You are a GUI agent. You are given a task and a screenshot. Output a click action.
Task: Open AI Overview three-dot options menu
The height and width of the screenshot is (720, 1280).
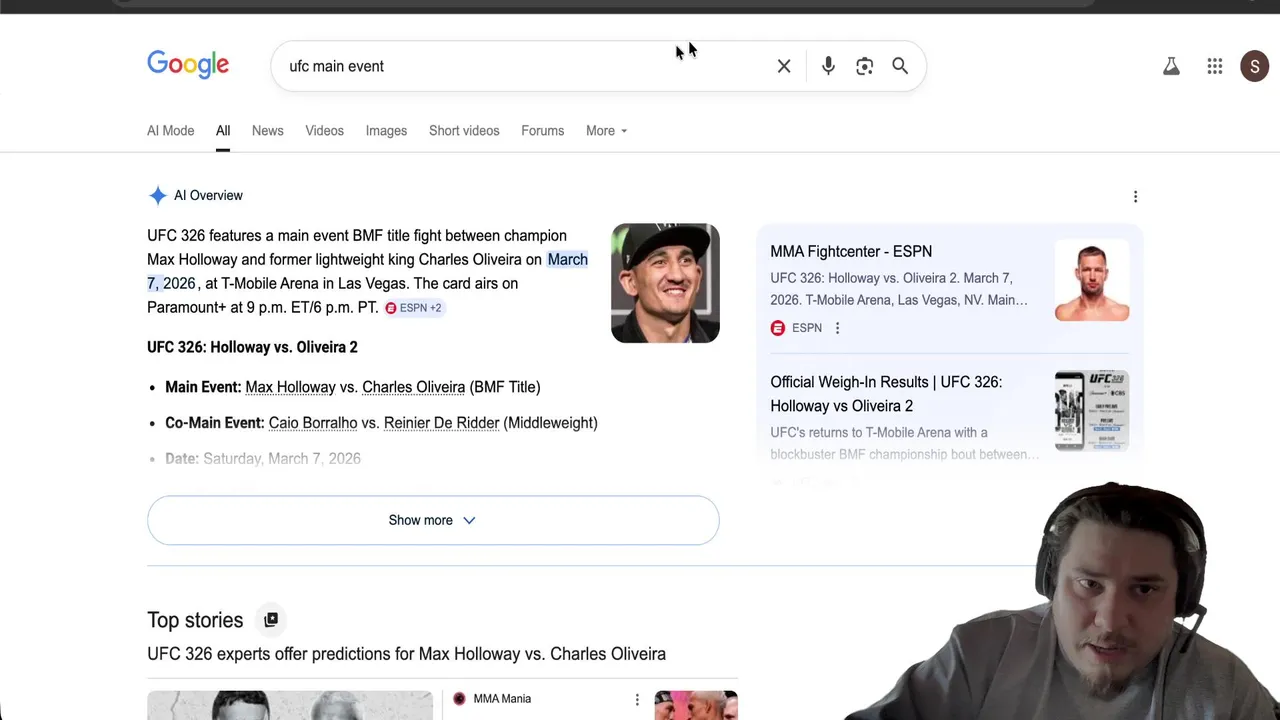[x=1135, y=196]
